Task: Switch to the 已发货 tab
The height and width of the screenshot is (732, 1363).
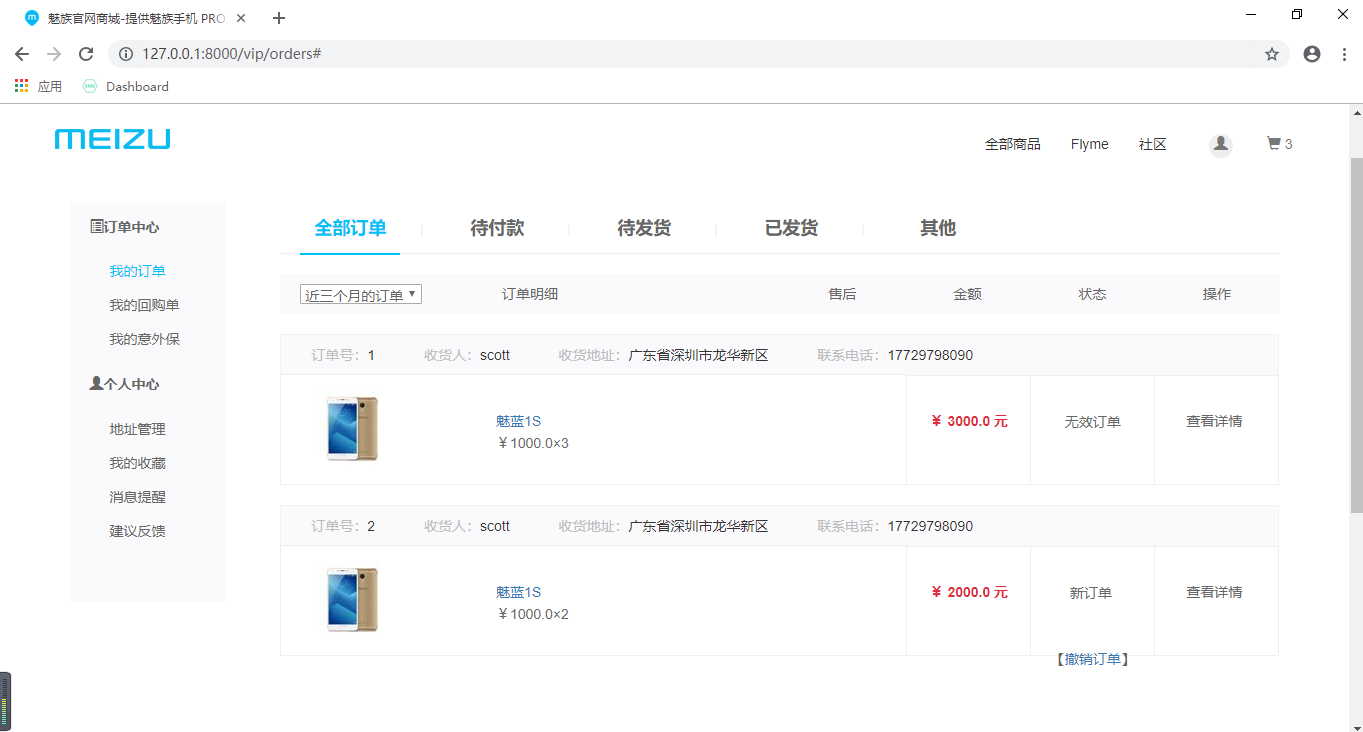Action: point(791,228)
